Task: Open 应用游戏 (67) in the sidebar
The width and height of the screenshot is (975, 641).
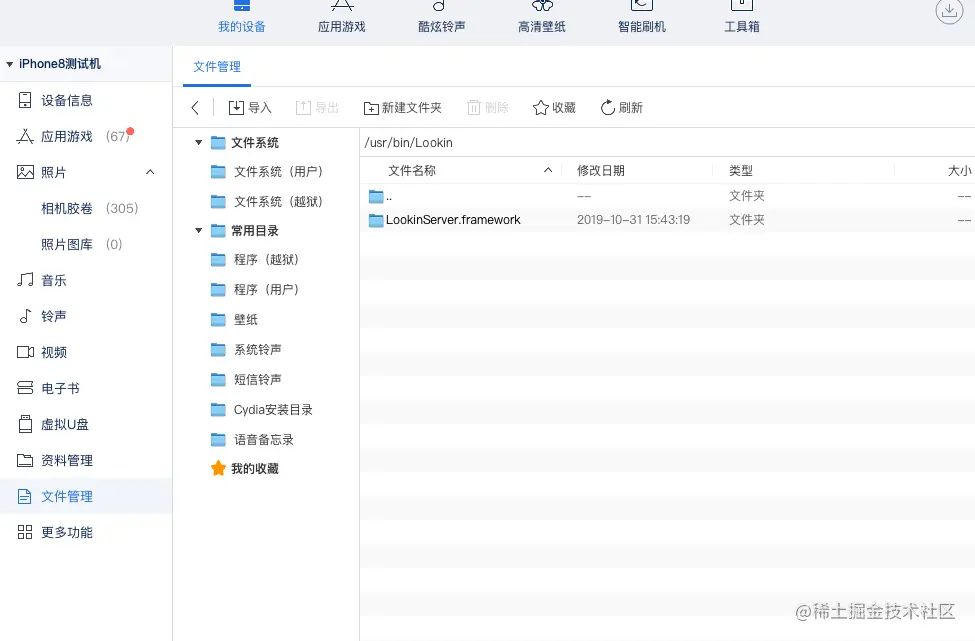Action: tap(86, 136)
